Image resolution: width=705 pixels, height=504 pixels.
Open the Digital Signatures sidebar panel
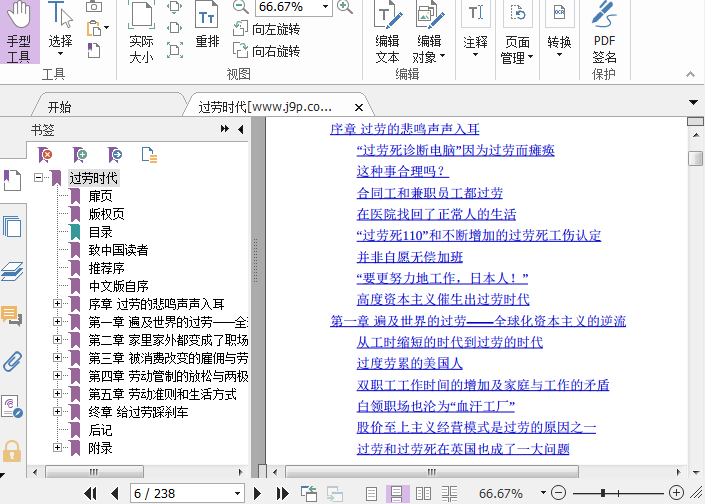tap(12, 406)
